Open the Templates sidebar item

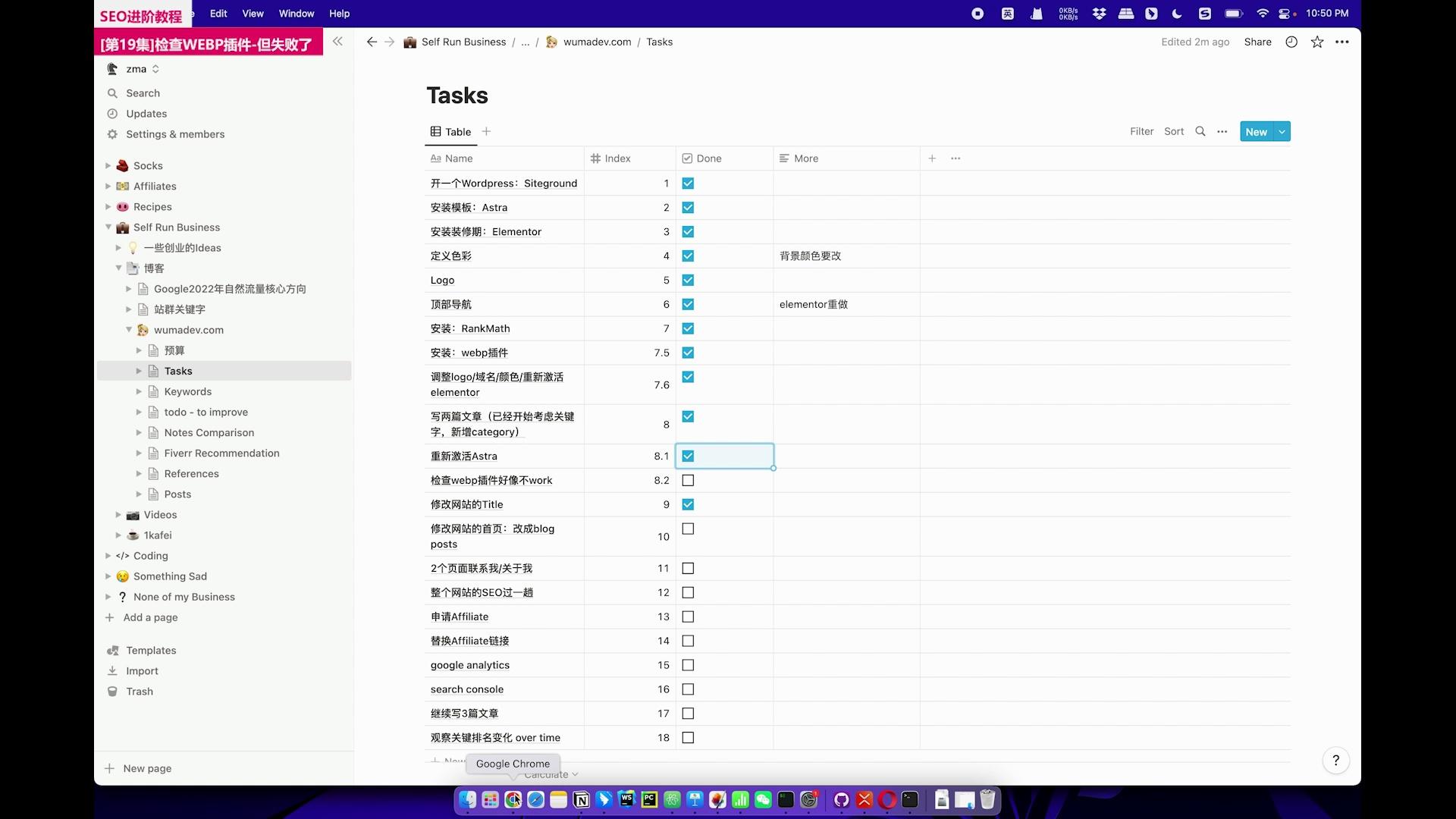click(151, 650)
